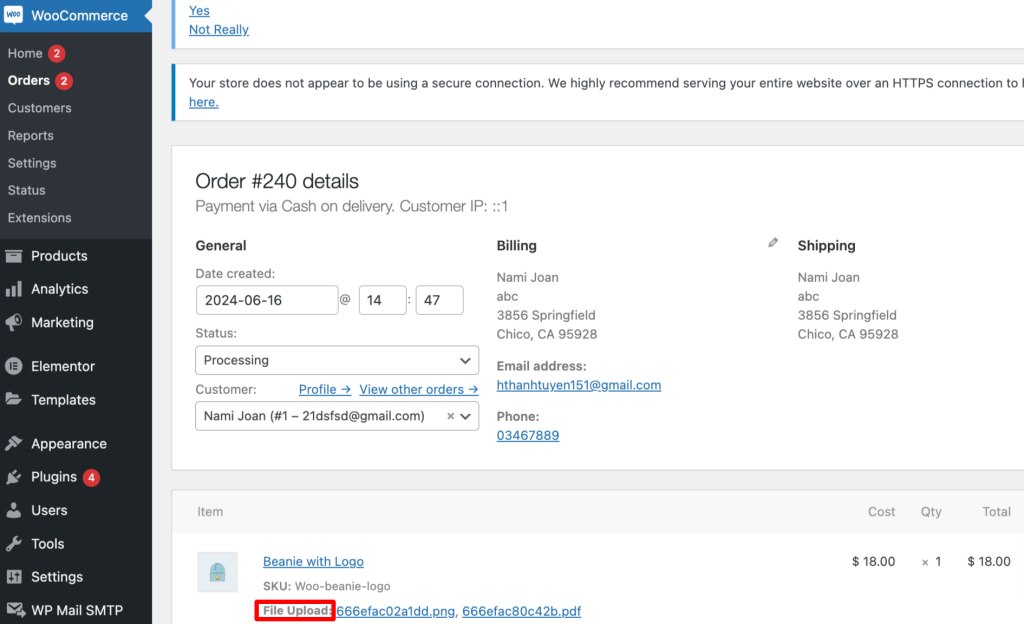
Task: Click the Products box icon in sidebar
Action: (14, 256)
